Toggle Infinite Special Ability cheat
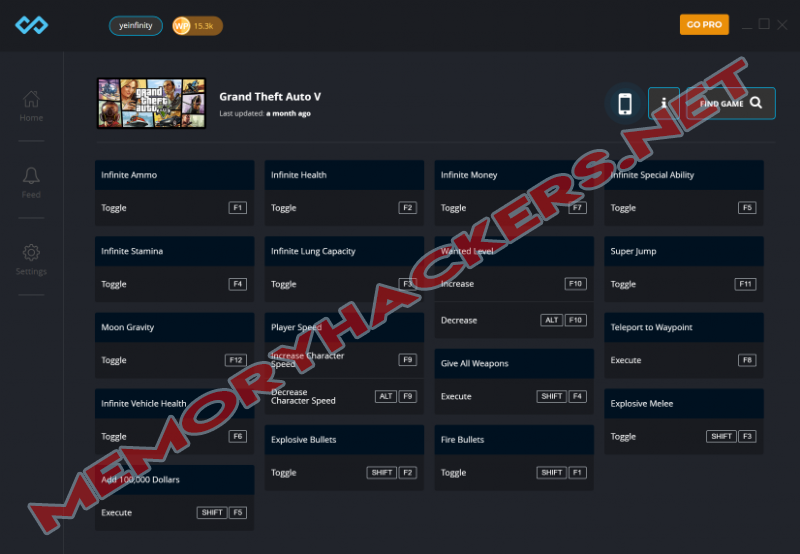 (684, 208)
